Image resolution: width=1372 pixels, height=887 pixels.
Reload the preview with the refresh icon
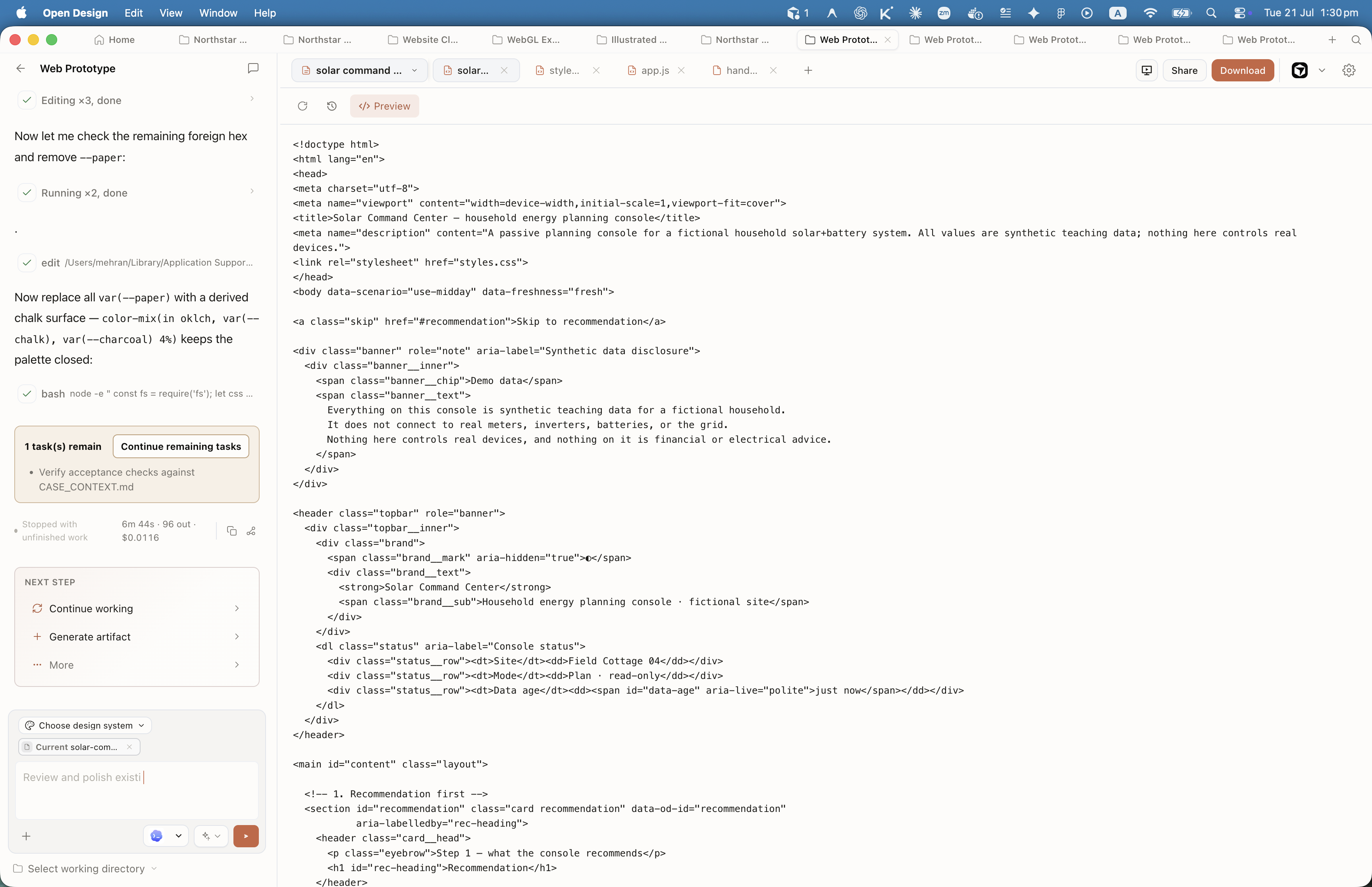[x=302, y=106]
